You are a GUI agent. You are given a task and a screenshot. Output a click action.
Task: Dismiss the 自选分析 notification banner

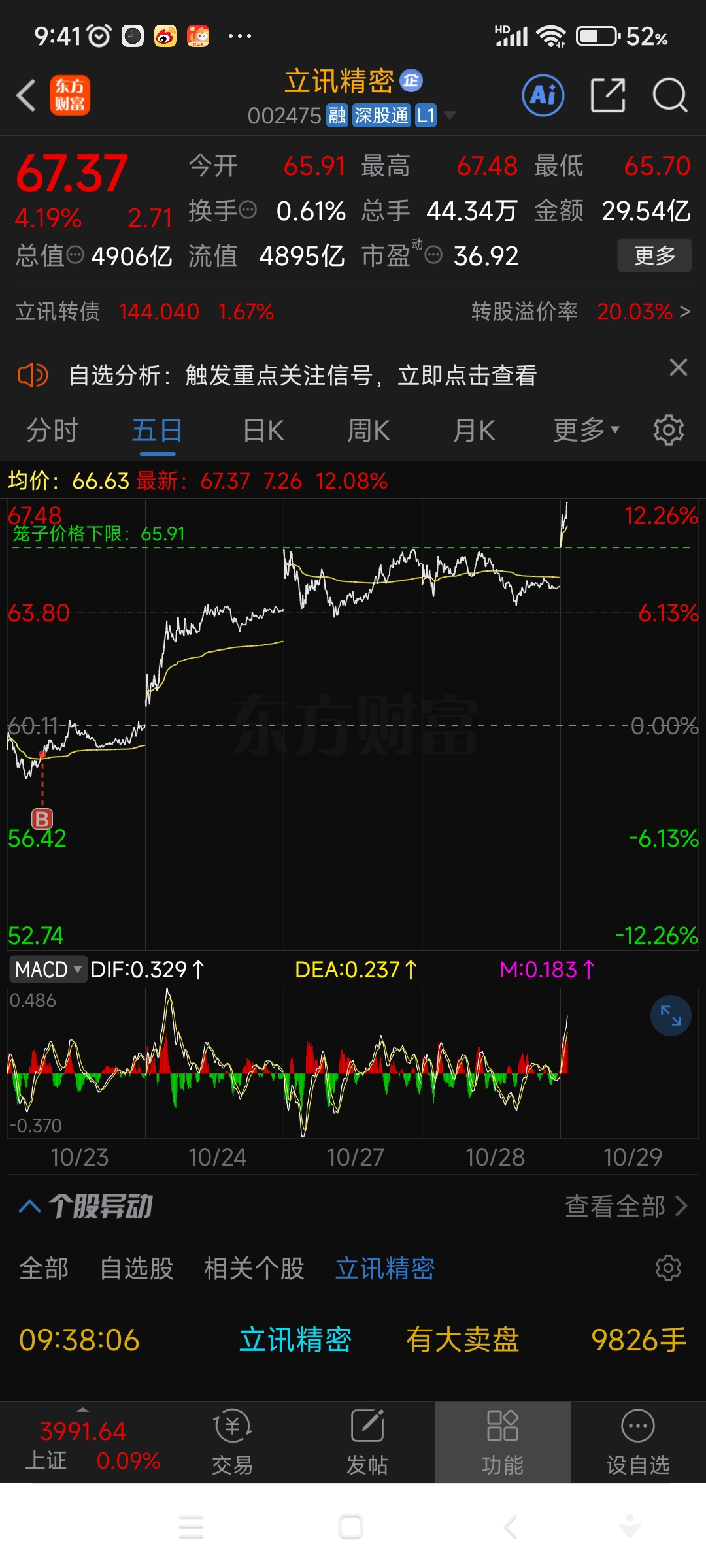coord(679,367)
